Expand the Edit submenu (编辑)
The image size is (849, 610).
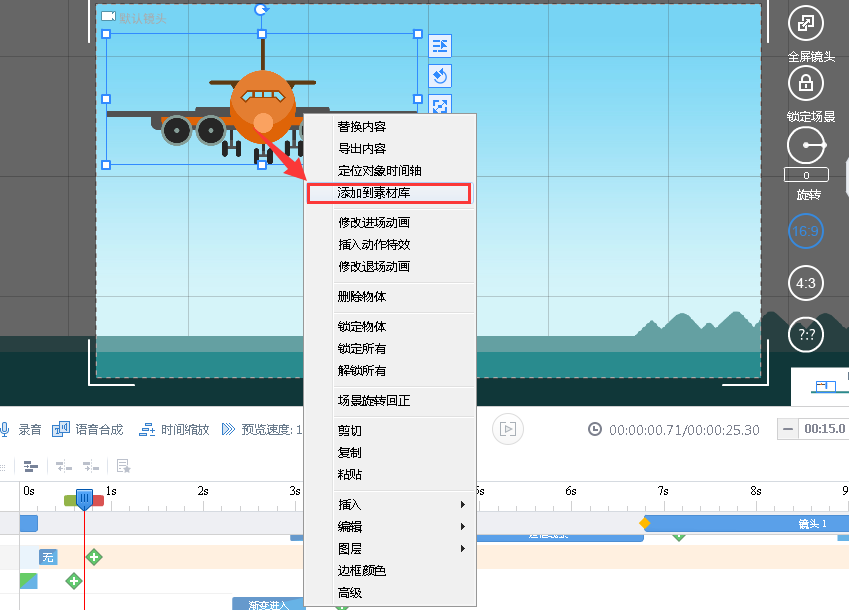click(x=386, y=527)
